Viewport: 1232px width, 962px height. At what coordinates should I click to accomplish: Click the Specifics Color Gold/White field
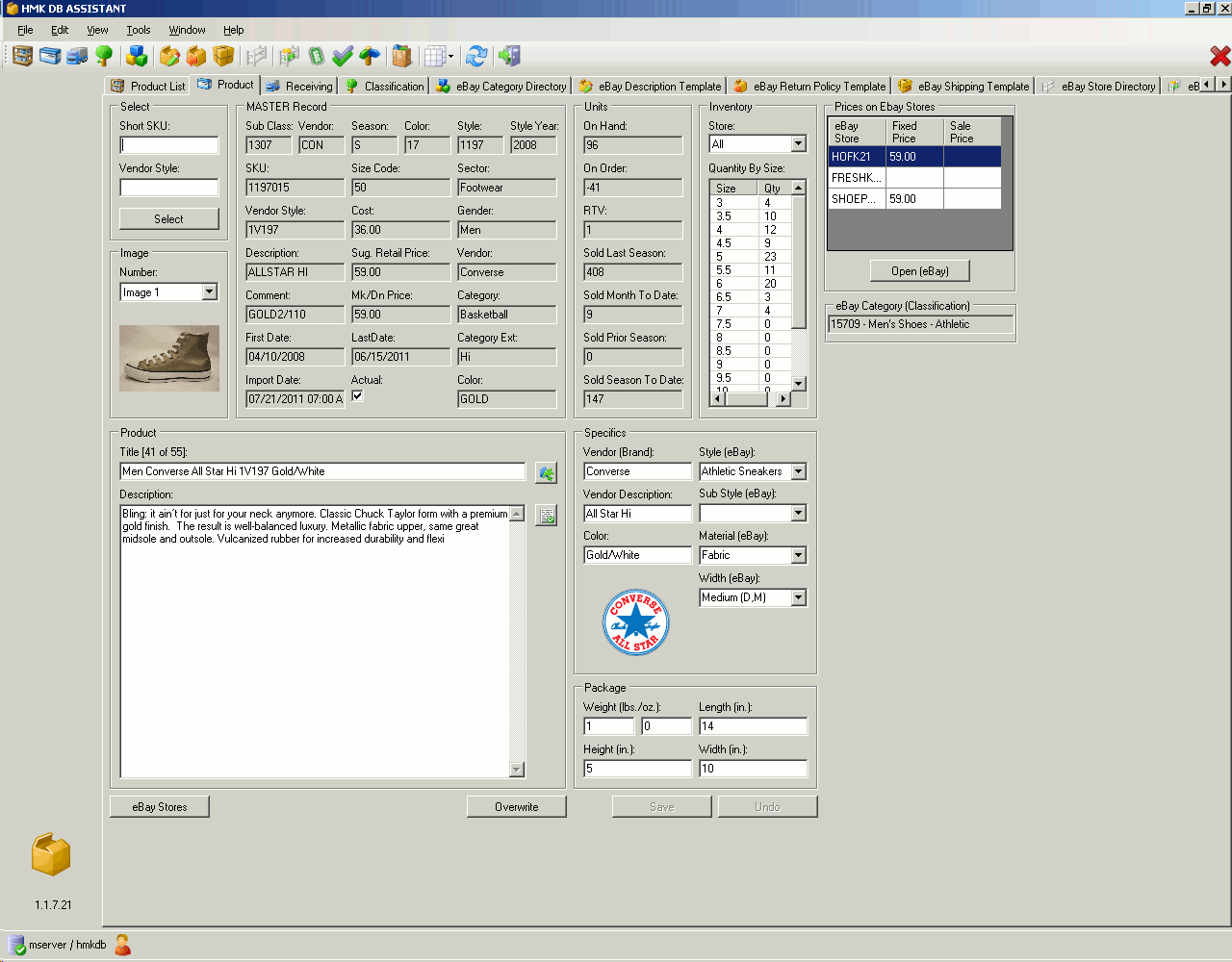(637, 555)
